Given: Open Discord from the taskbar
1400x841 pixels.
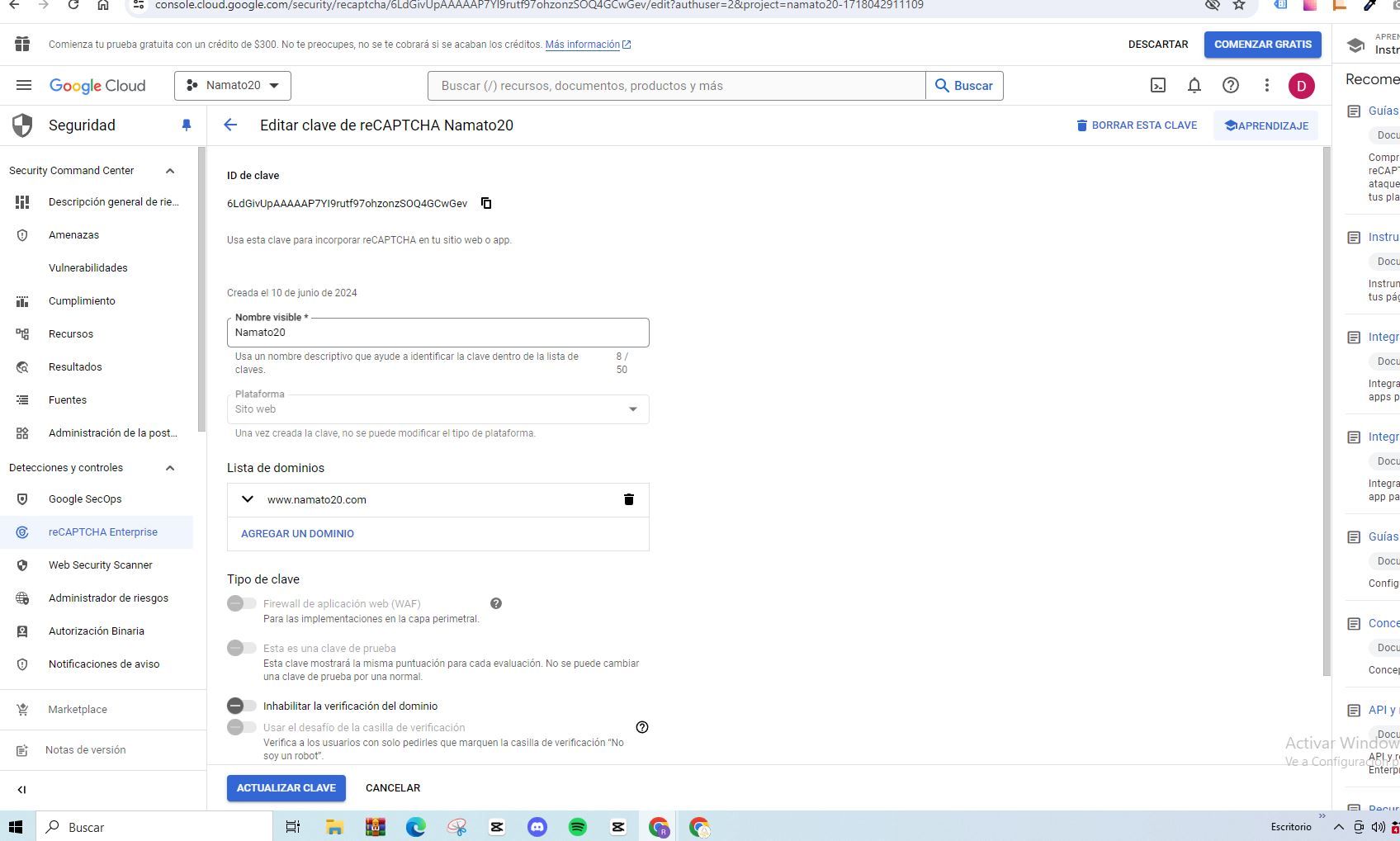Looking at the screenshot, I should (537, 827).
